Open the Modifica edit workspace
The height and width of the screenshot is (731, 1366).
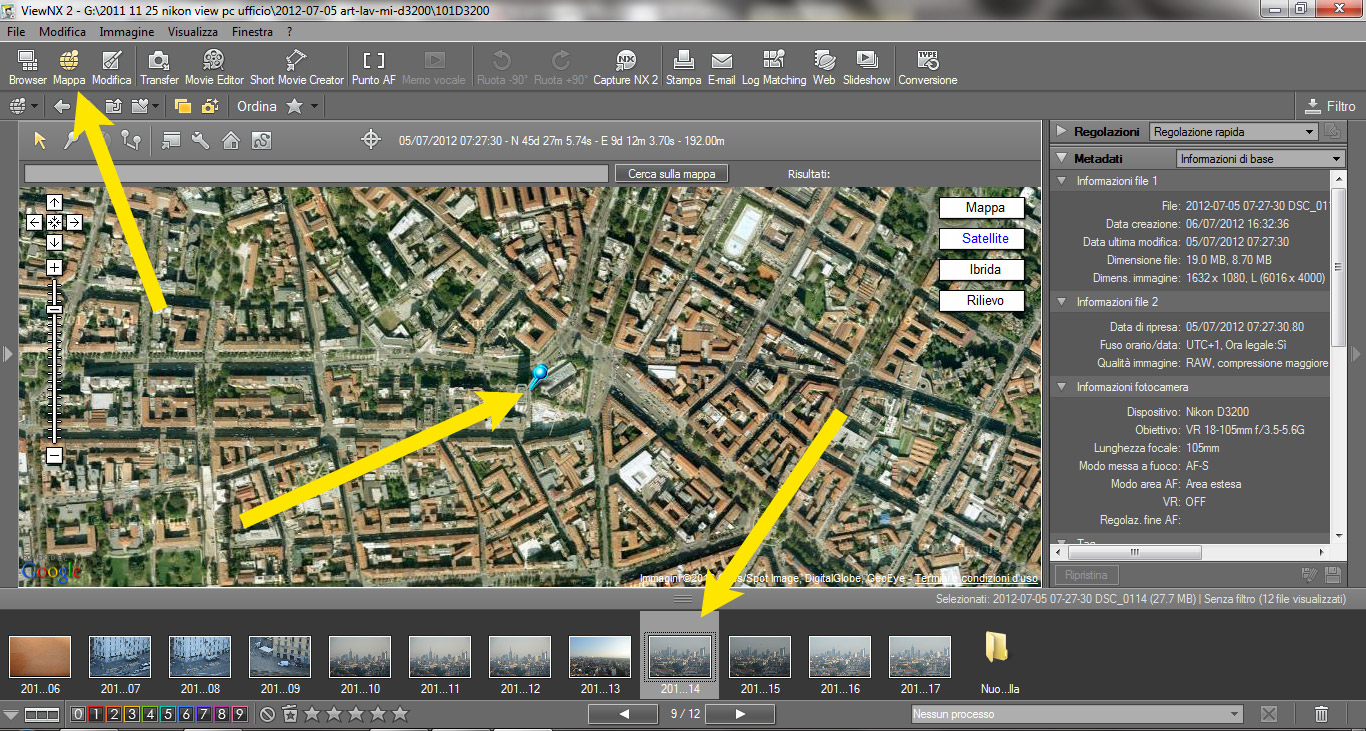(111, 67)
